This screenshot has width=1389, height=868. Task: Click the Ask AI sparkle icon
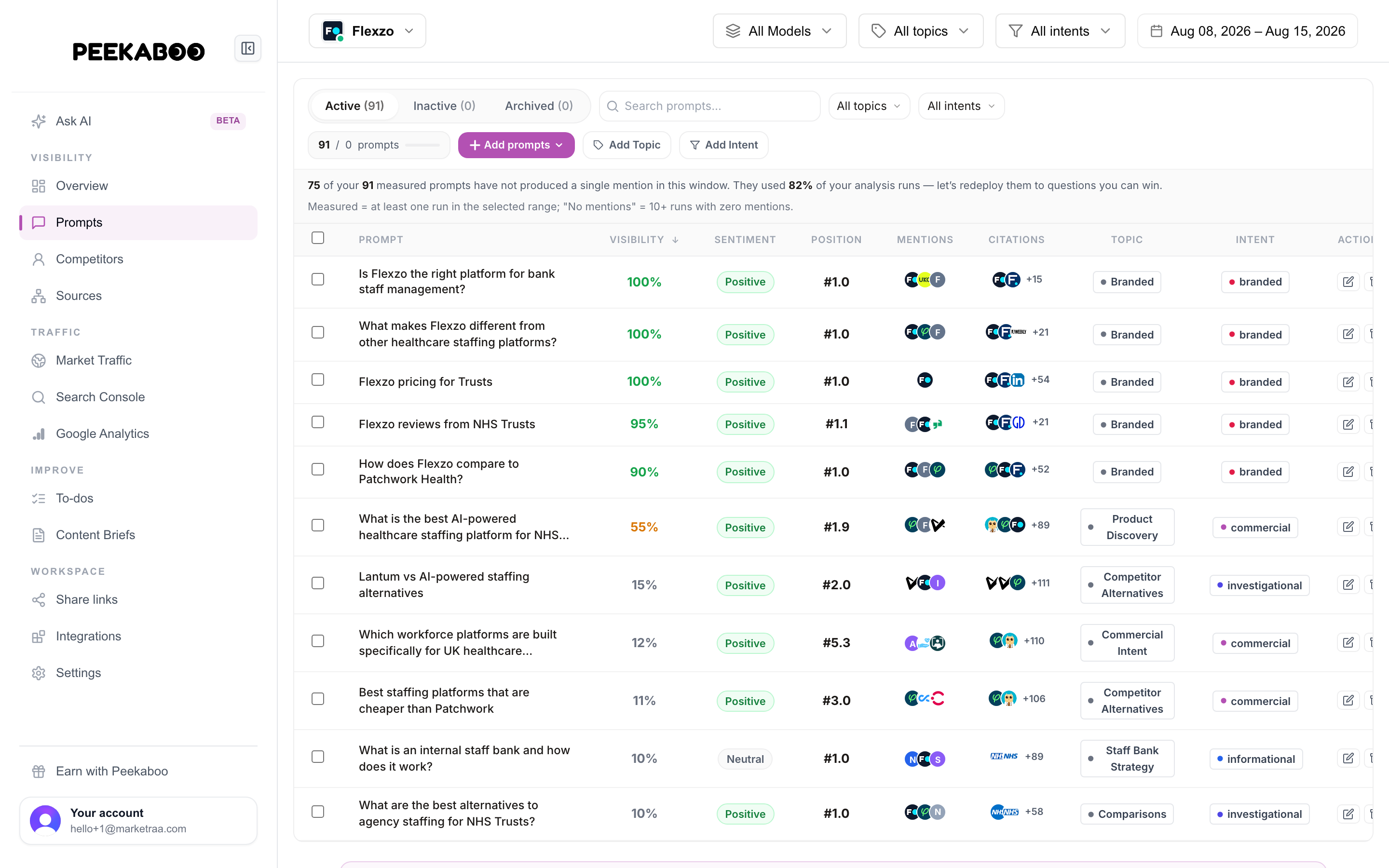click(39, 121)
